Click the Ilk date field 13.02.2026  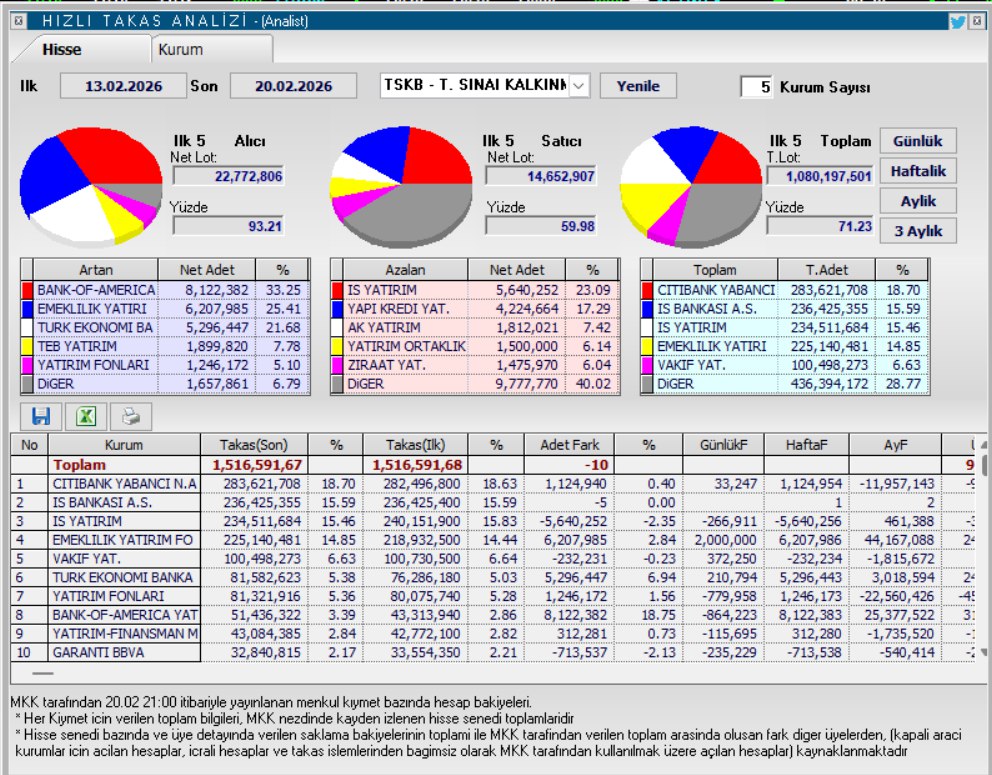(123, 86)
